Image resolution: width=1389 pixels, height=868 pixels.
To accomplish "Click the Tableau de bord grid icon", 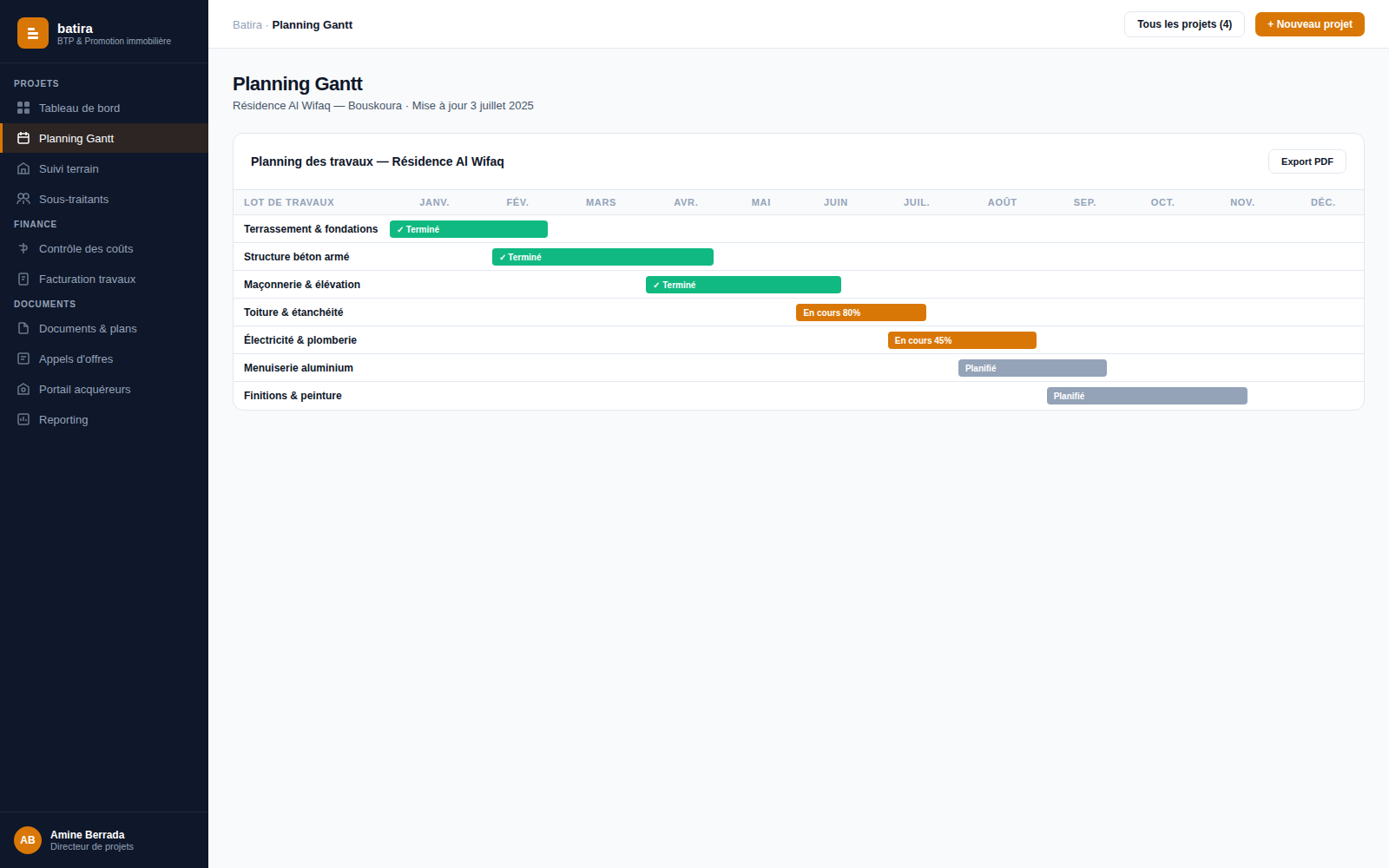I will point(23,108).
